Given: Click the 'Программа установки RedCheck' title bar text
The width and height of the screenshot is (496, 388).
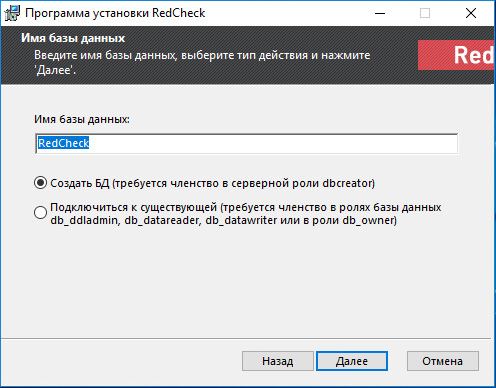Looking at the screenshot, I should point(115,13).
